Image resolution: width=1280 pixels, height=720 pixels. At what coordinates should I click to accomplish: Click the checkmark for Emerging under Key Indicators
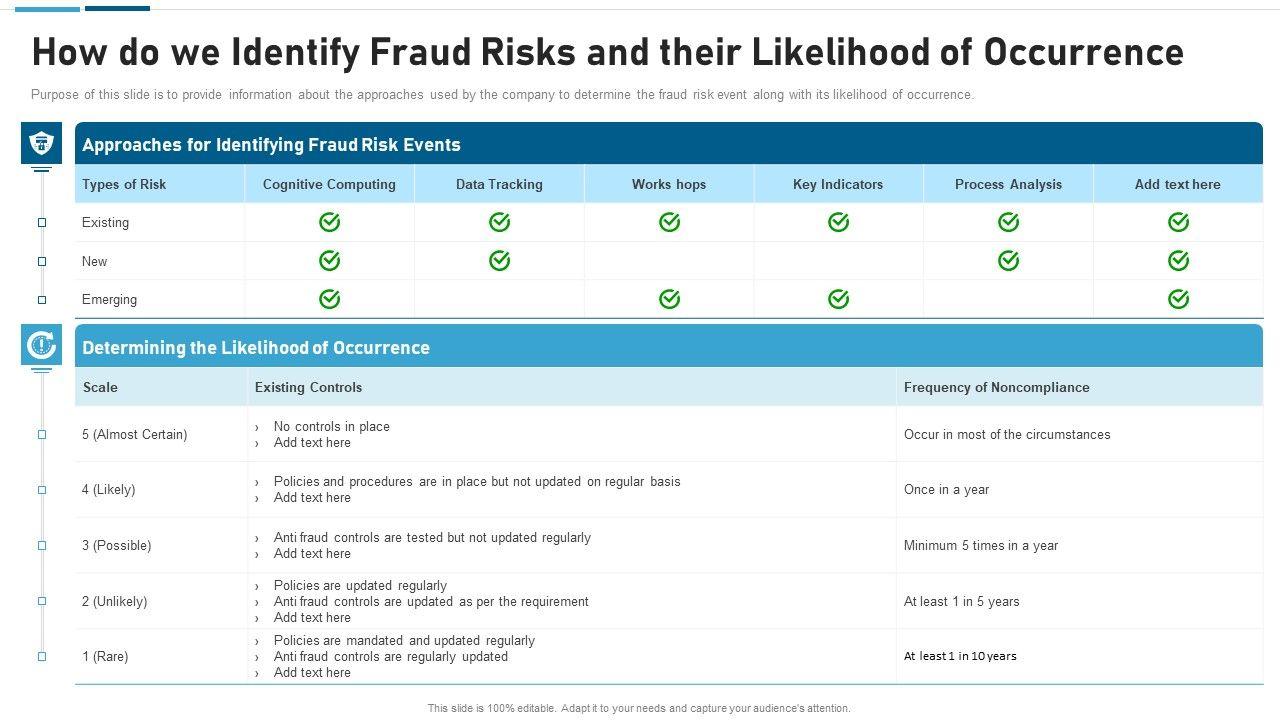click(x=838, y=299)
